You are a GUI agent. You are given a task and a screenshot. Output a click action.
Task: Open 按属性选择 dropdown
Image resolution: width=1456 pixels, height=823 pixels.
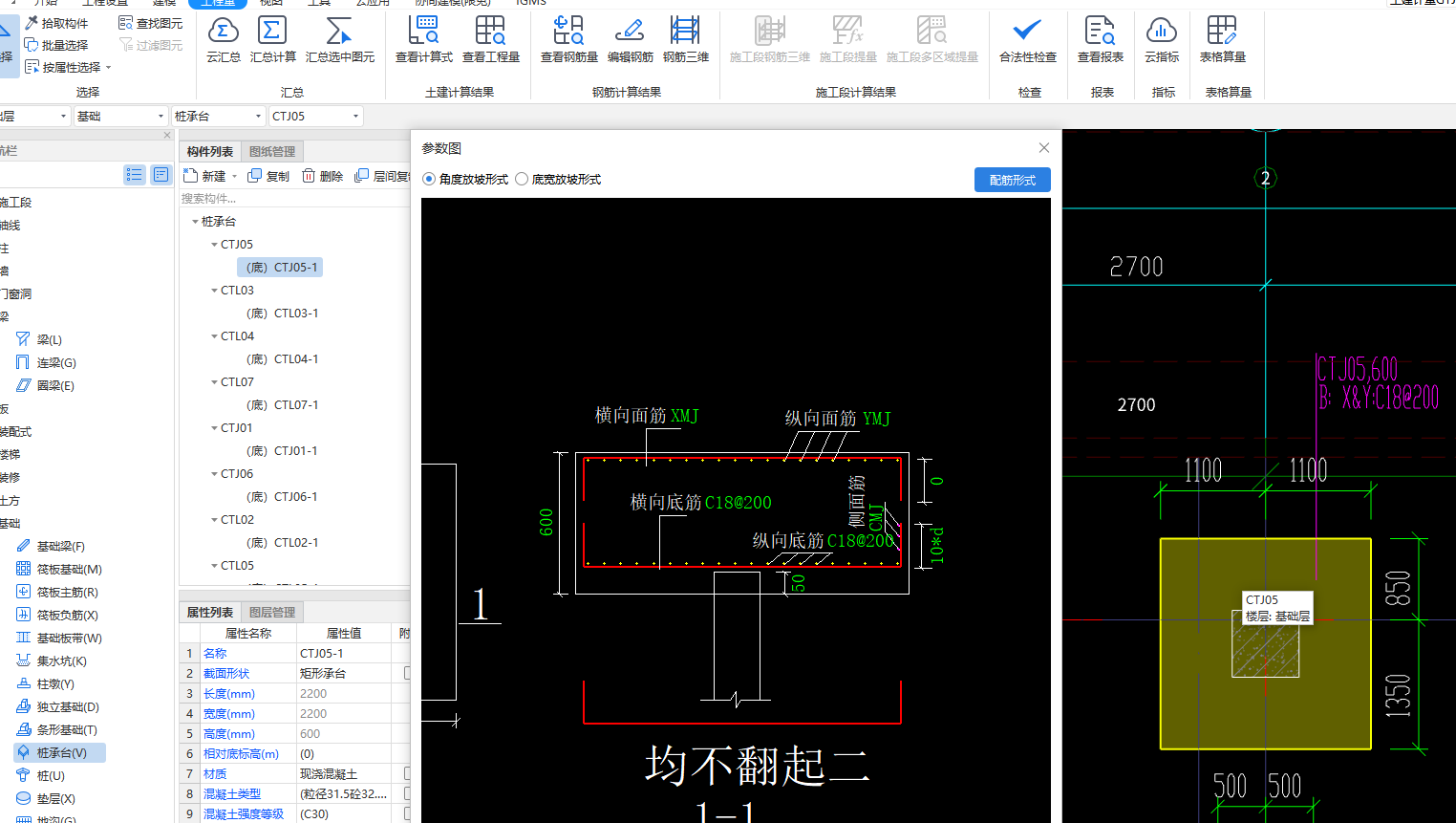(x=108, y=67)
